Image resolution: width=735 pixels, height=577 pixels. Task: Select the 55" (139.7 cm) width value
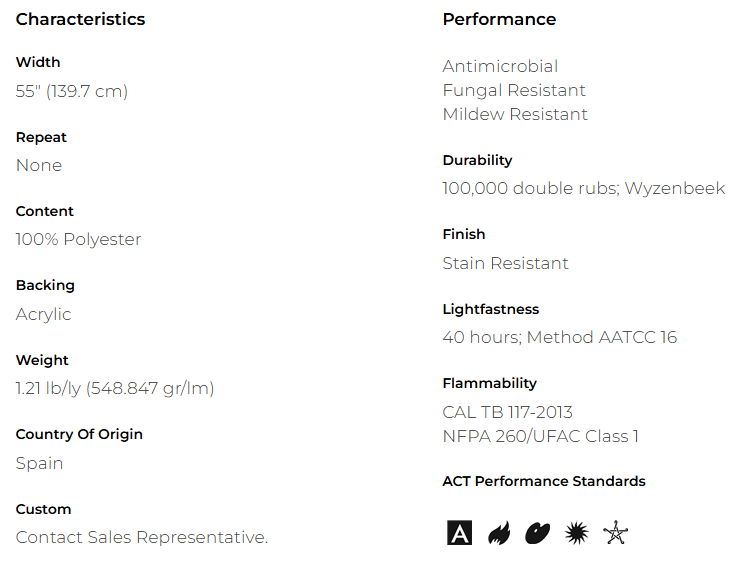72,91
